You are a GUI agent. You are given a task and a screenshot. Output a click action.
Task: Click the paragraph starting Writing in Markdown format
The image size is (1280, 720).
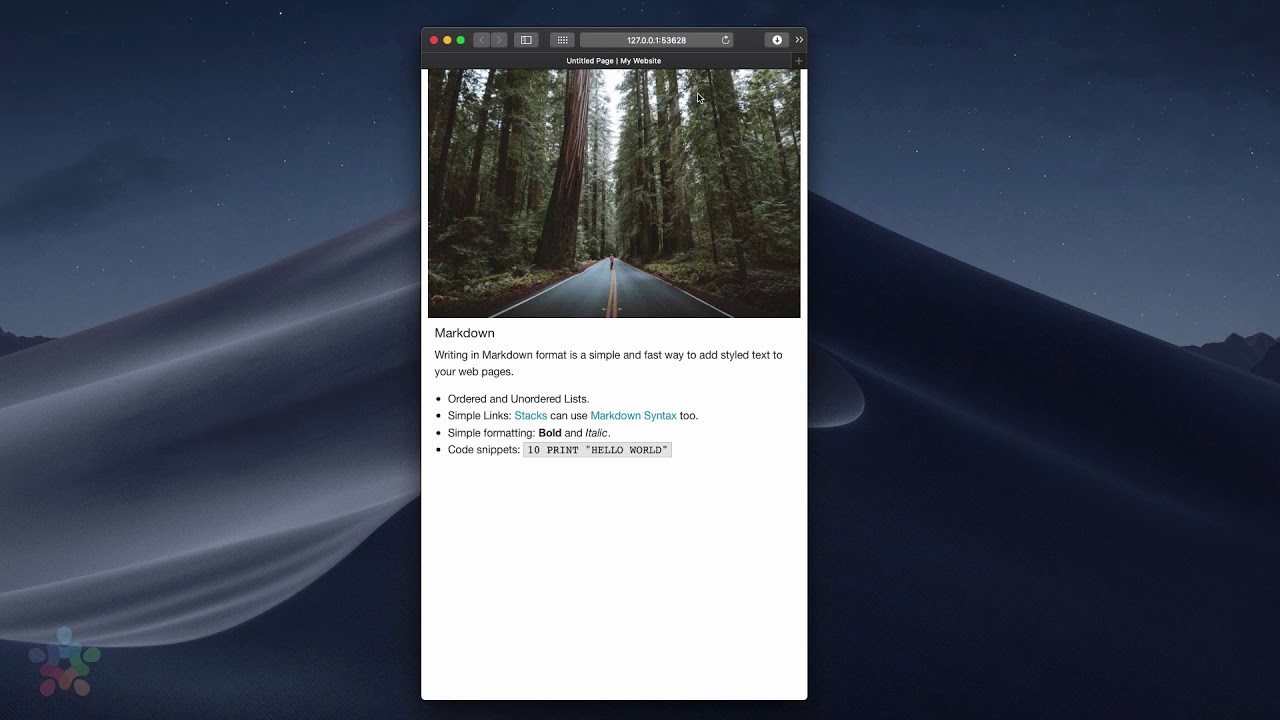(608, 363)
